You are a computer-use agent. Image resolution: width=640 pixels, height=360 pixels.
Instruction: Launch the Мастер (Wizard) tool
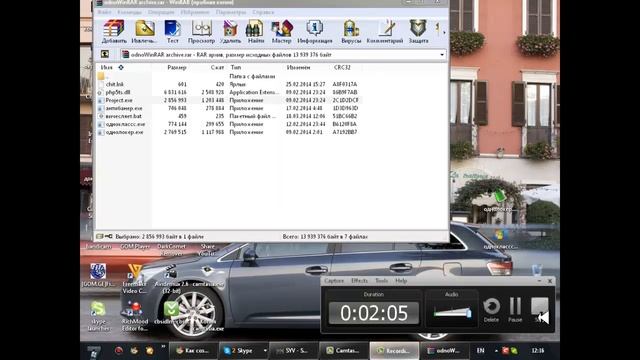pos(282,31)
